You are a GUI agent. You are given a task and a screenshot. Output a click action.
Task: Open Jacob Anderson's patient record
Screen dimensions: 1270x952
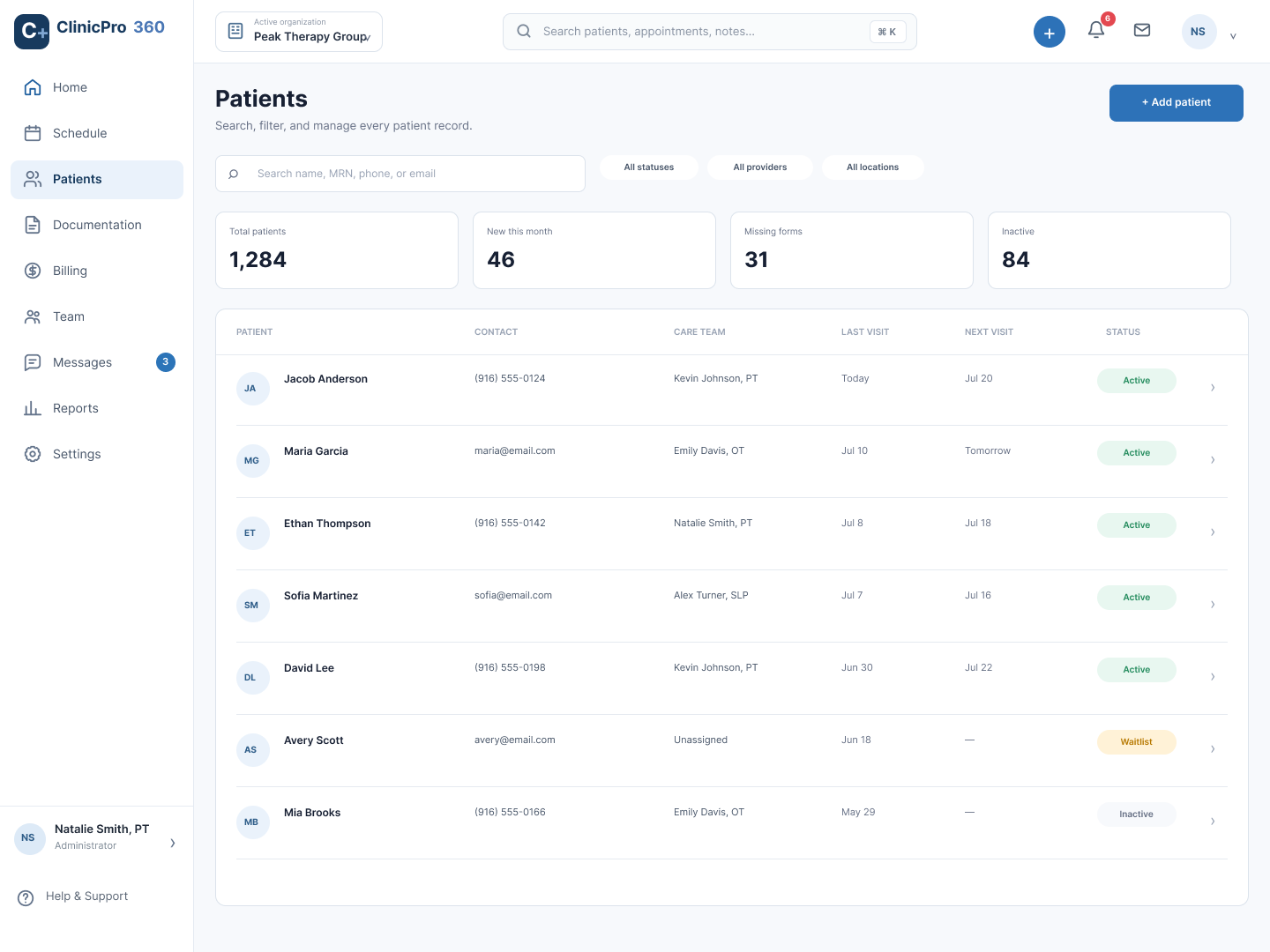click(x=325, y=379)
